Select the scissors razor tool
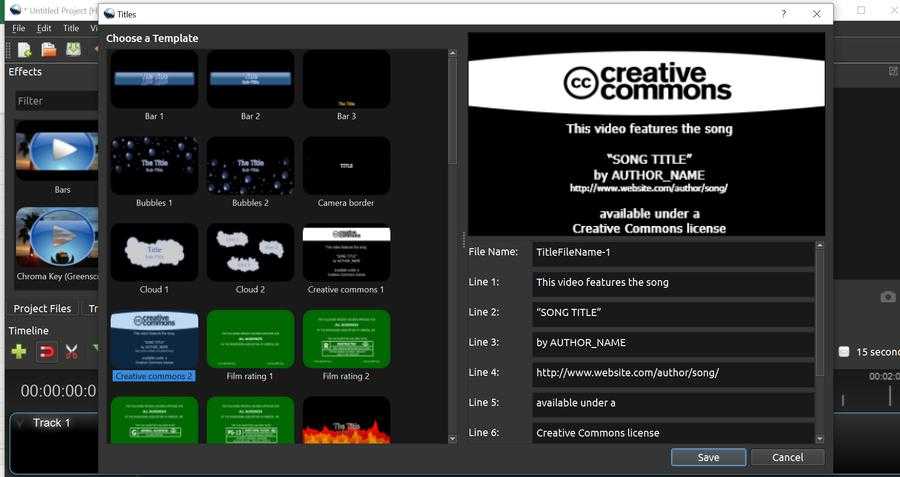This screenshot has height=477, width=900. click(x=72, y=351)
